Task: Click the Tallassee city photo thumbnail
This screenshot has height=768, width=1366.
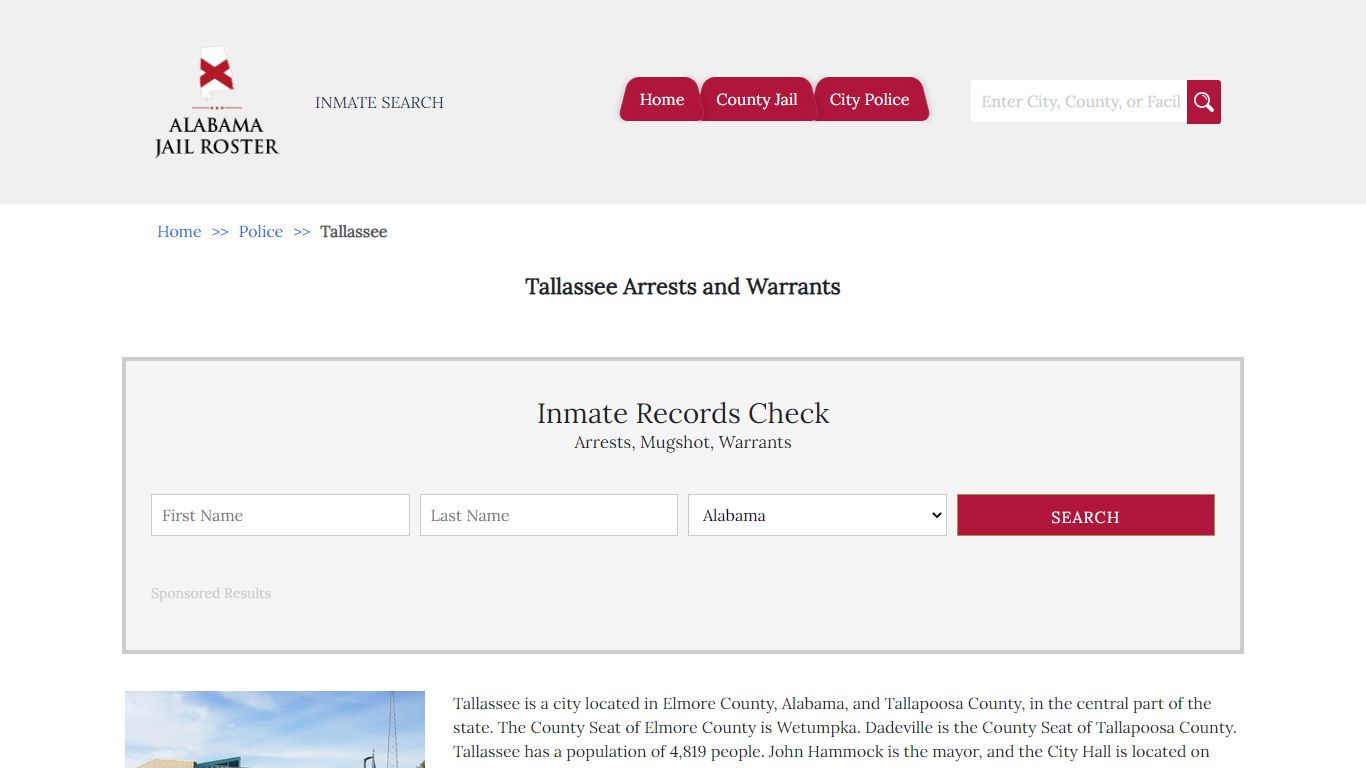Action: click(275, 729)
